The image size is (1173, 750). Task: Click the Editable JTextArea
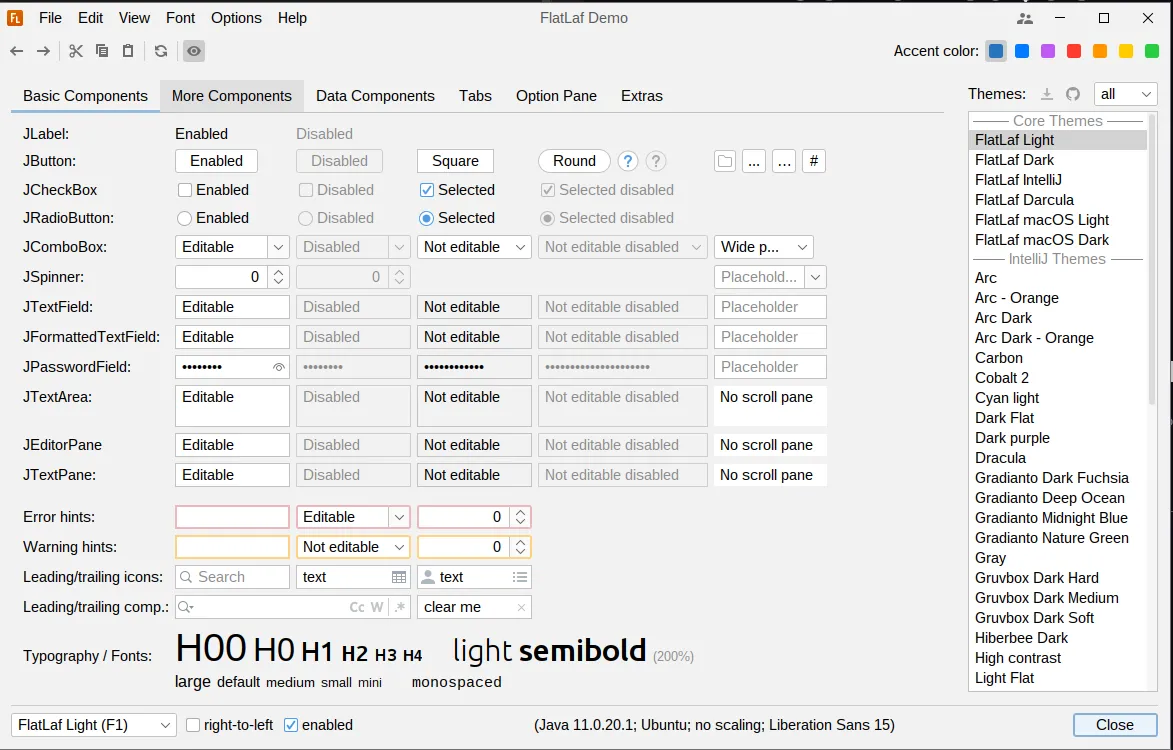coord(232,406)
